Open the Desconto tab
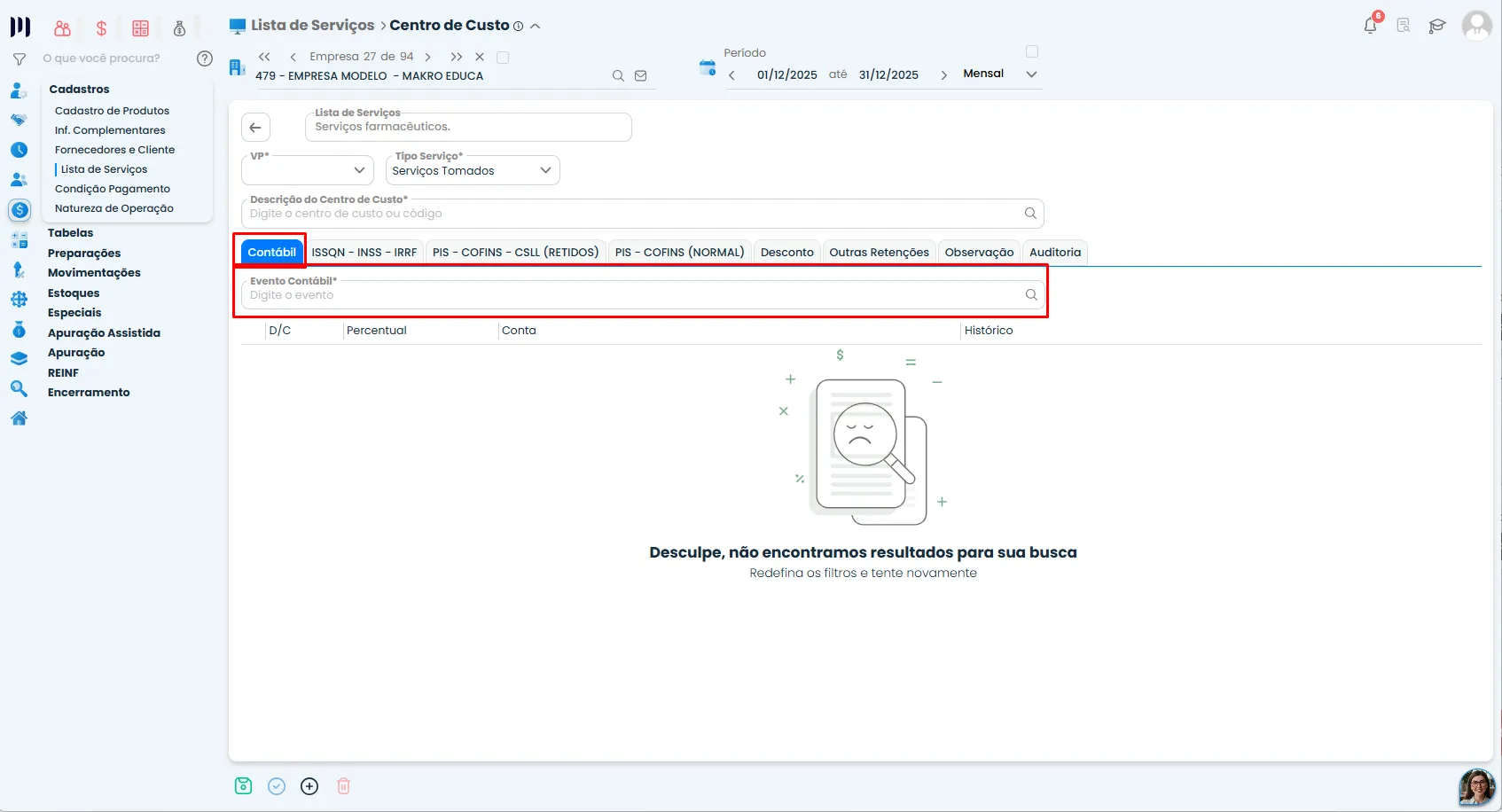 click(787, 253)
